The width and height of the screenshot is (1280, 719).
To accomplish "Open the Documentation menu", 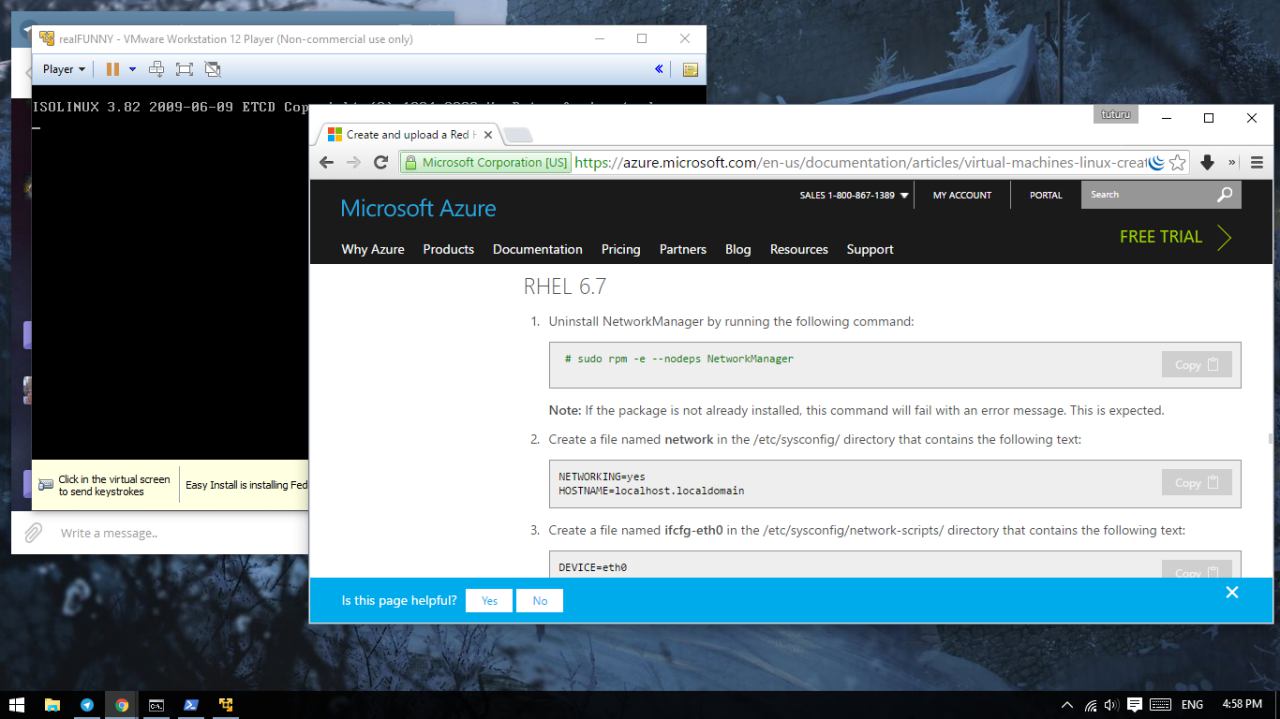I will point(537,249).
